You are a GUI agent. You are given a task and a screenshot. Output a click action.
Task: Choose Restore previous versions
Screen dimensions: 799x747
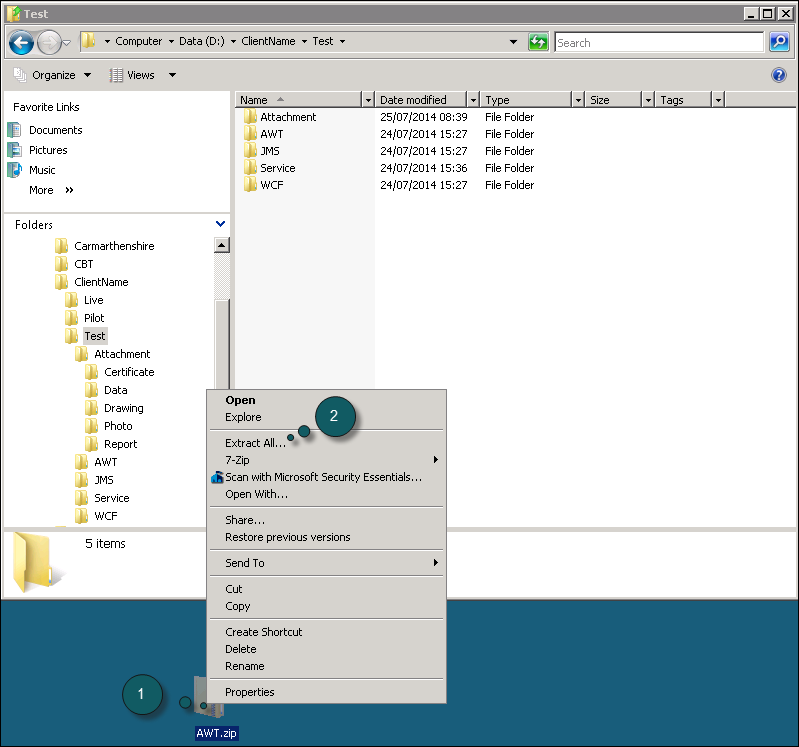(x=326, y=537)
